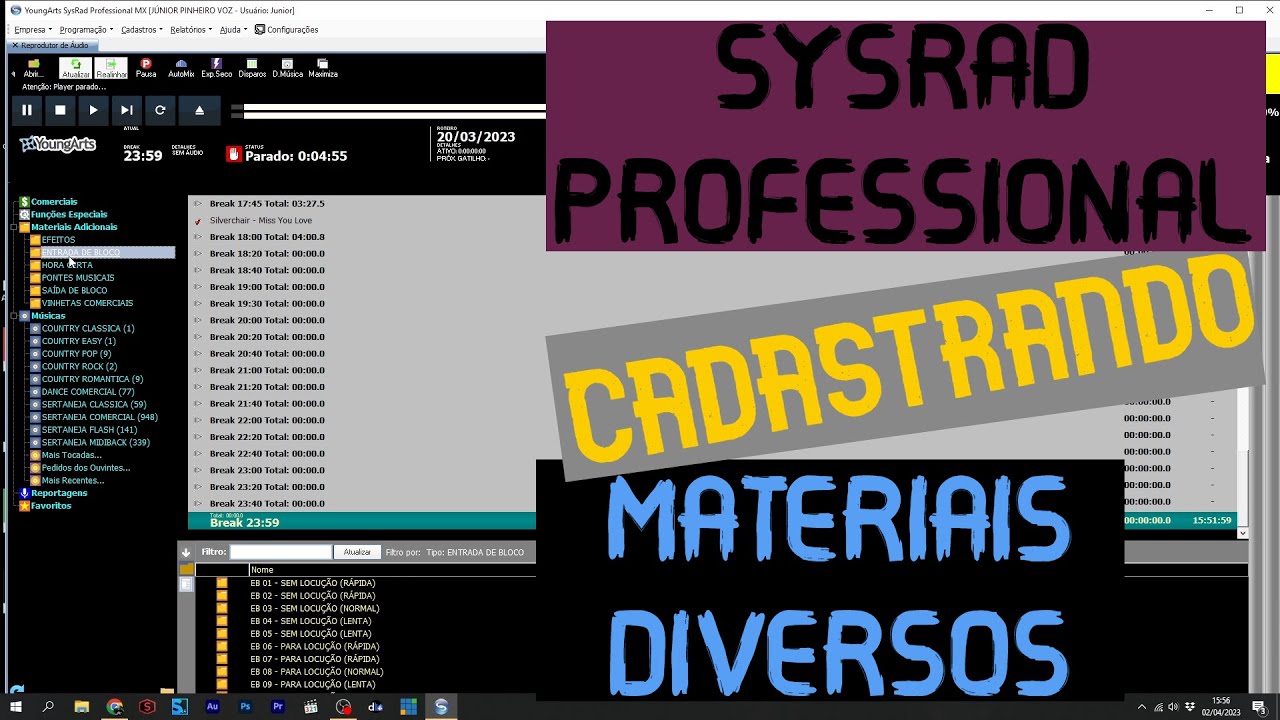Viewport: 1280px width, 720px height.
Task: Open the Relatórios menu
Action: [x=191, y=30]
